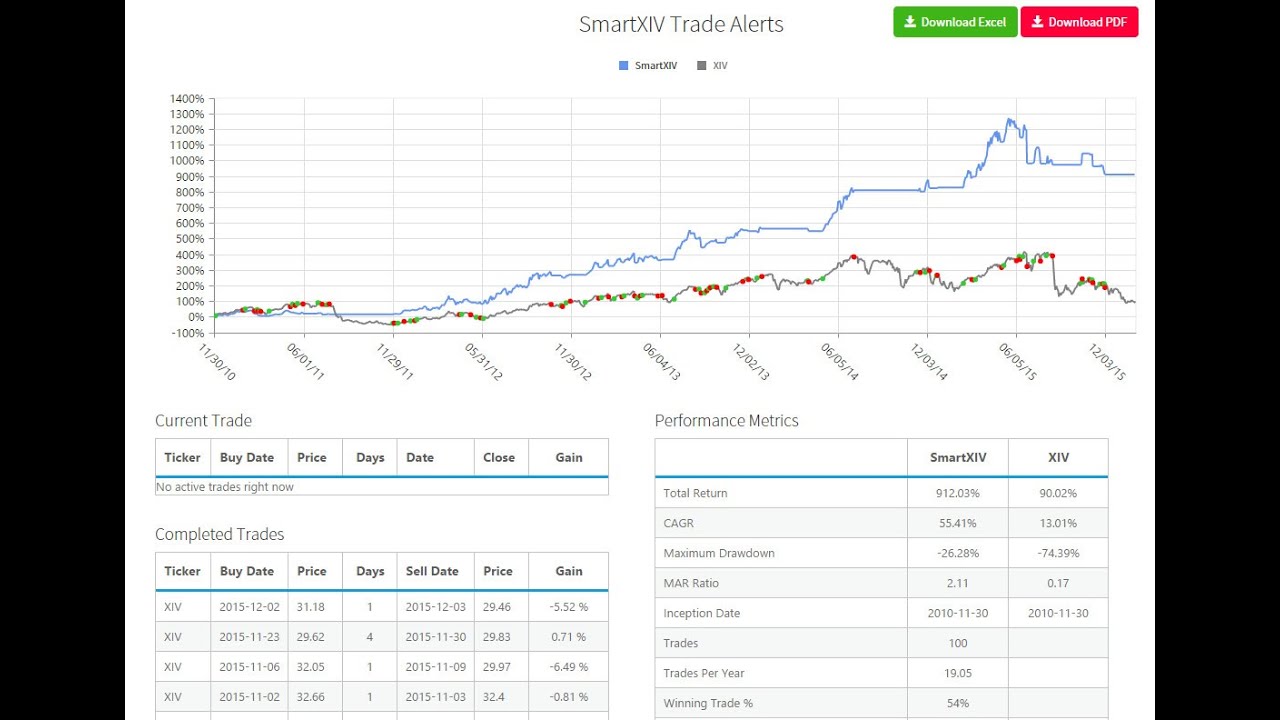This screenshot has width=1280, height=720.
Task: Click the Winning Trade % row label
Action: tap(708, 703)
